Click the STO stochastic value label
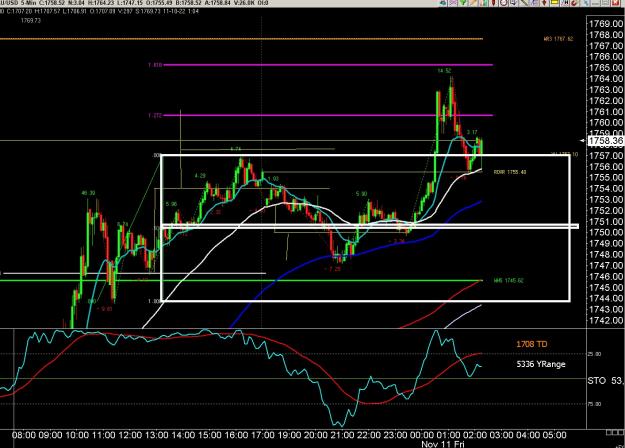Screen dimensions: 625x448 click(x=605, y=381)
